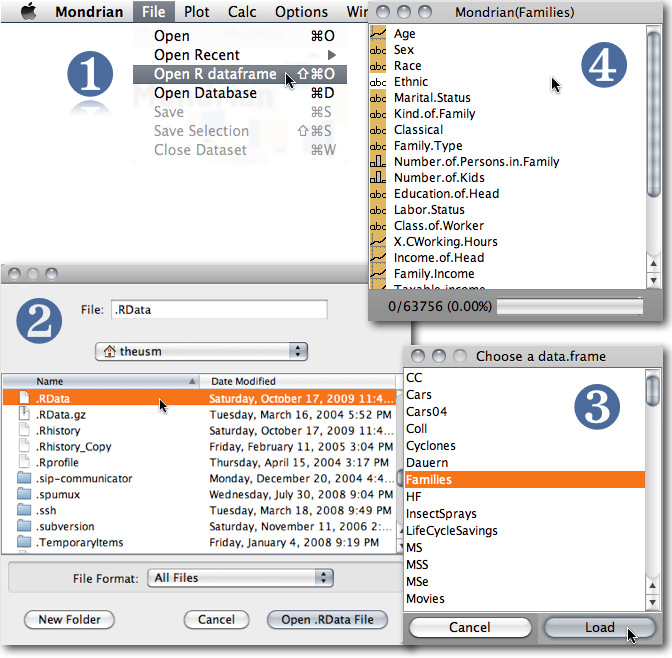Click the selection progress bar in Mondrian(Families)
This screenshot has height=658, width=672.
pos(570,306)
